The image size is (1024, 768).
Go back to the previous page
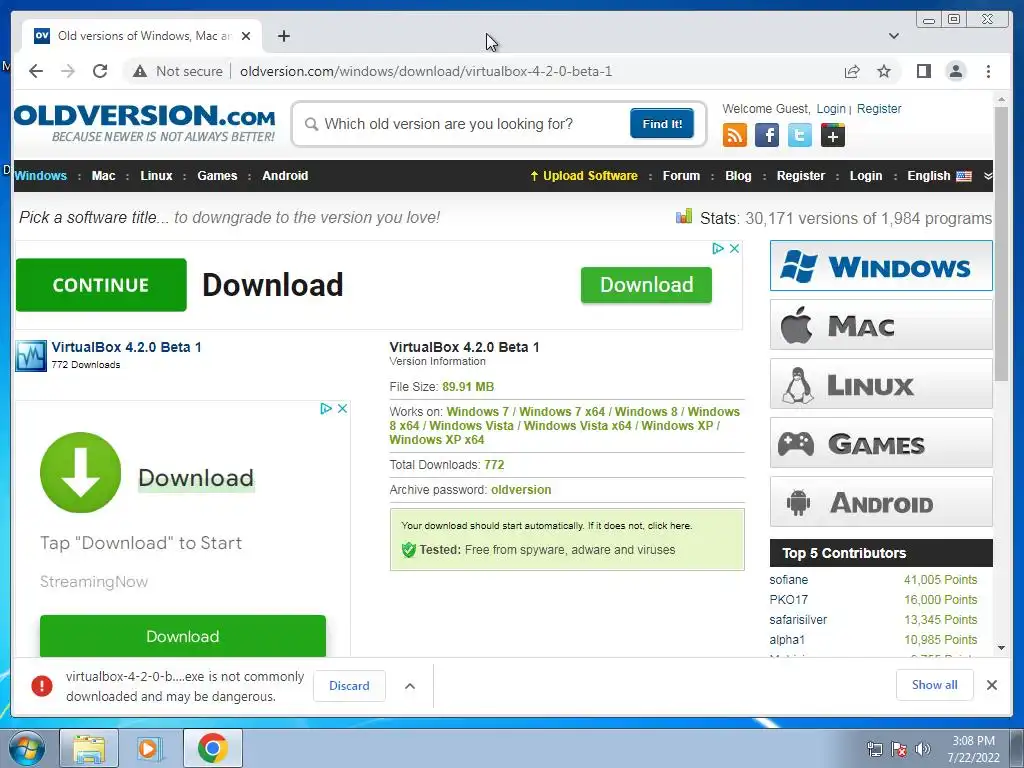[x=36, y=71]
